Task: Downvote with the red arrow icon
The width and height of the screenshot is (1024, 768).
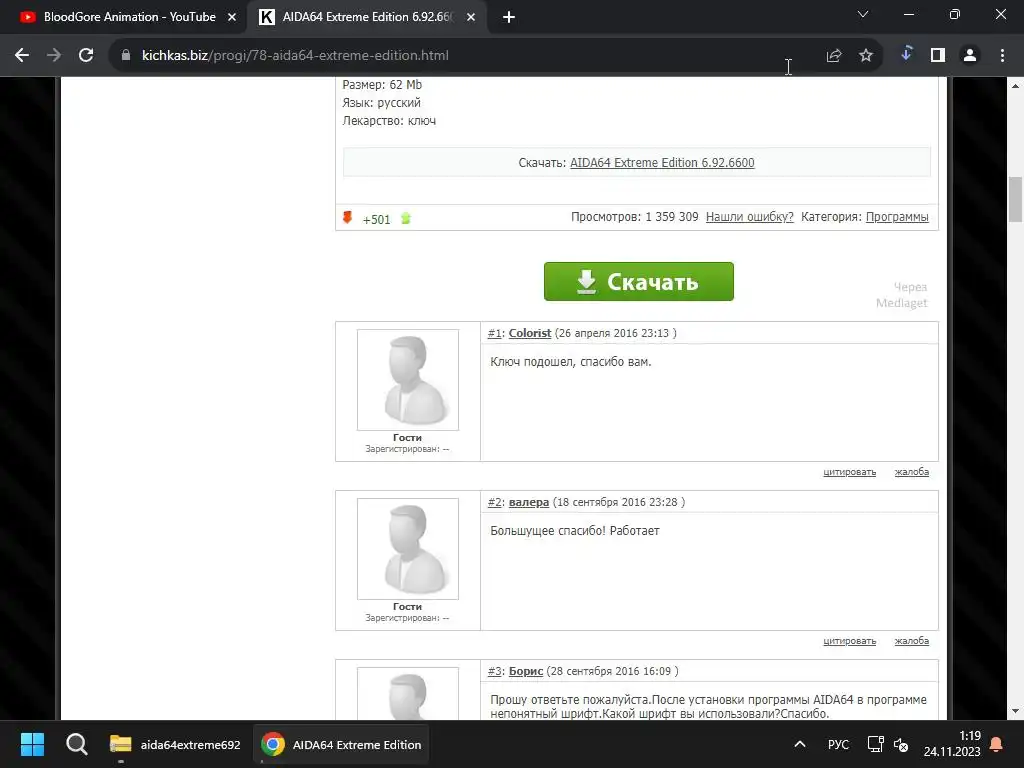Action: [x=347, y=217]
